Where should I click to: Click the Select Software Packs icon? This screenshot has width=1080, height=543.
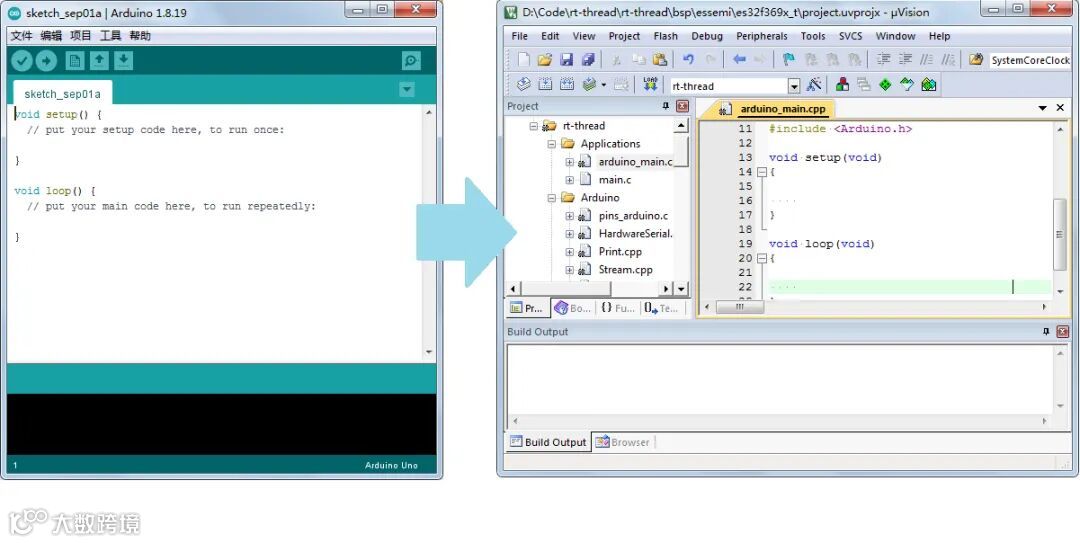coord(906,85)
